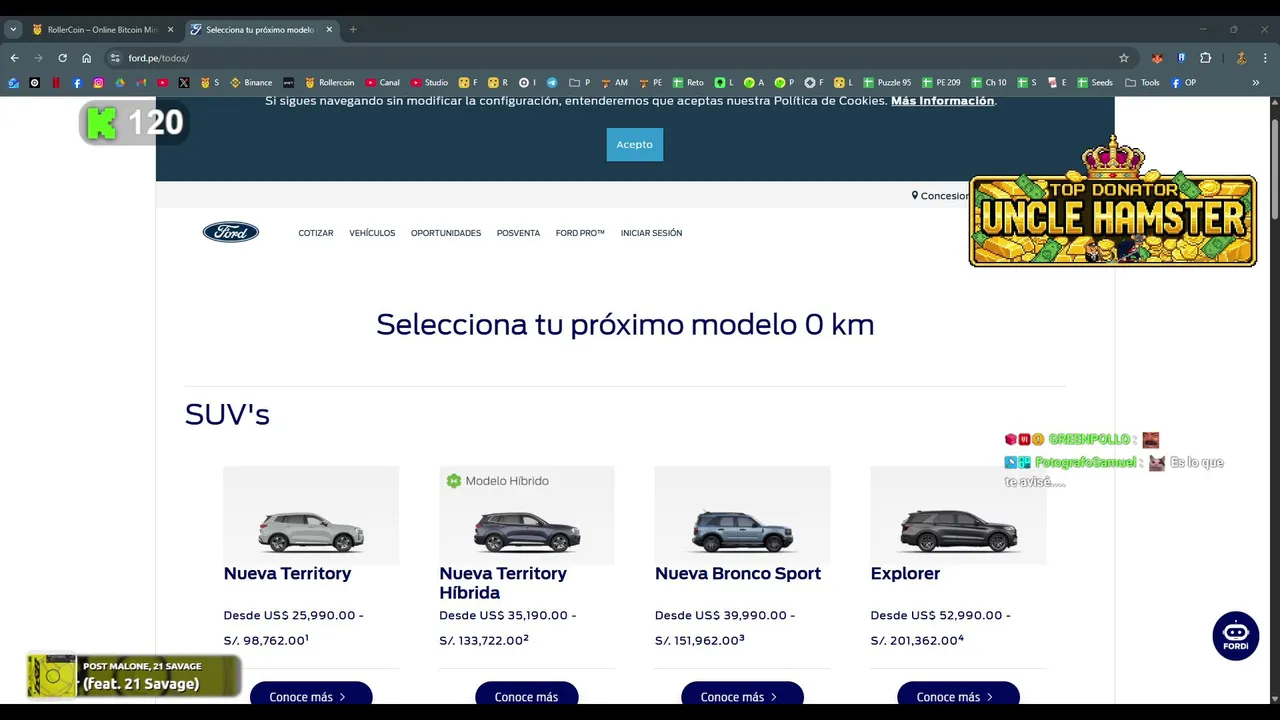Open the Gmail bookmark icon
The image size is (1280, 720).
pyautogui.click(x=141, y=83)
